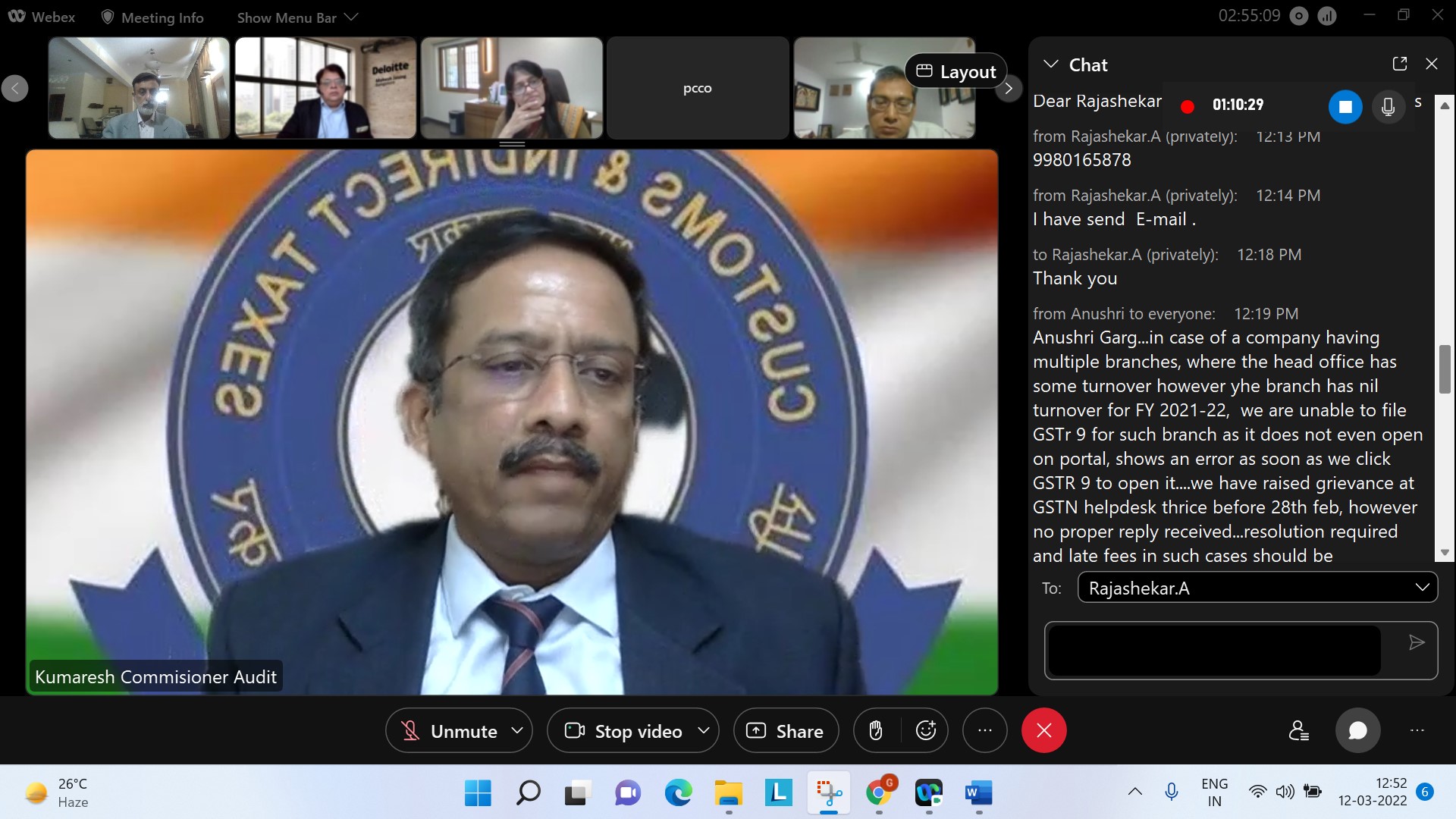Image resolution: width=1456 pixels, height=819 pixels.
Task: Select the Deloitte participant thumbnail
Action: (x=325, y=88)
